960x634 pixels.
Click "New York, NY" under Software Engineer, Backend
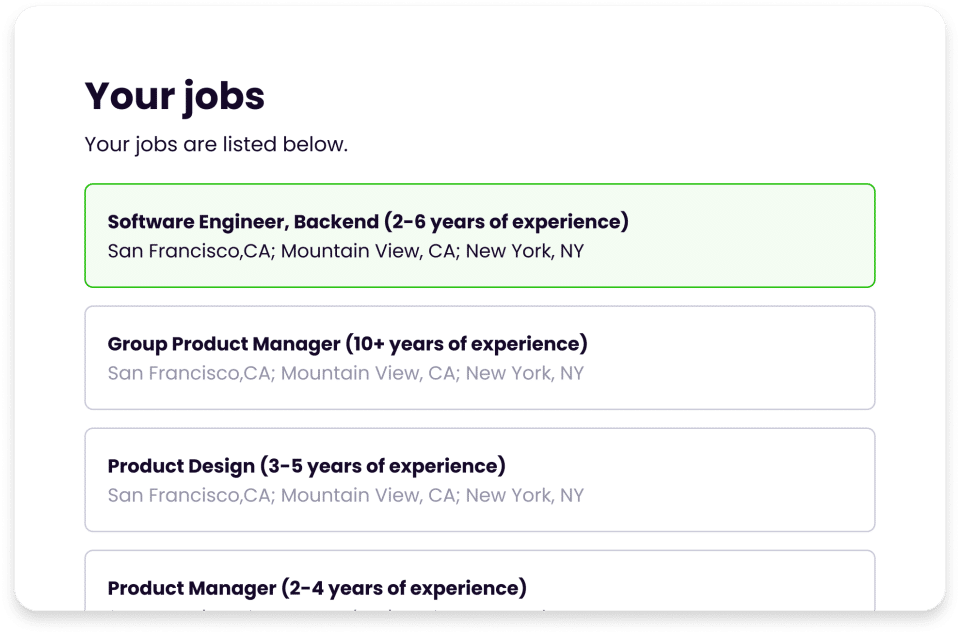(x=524, y=251)
